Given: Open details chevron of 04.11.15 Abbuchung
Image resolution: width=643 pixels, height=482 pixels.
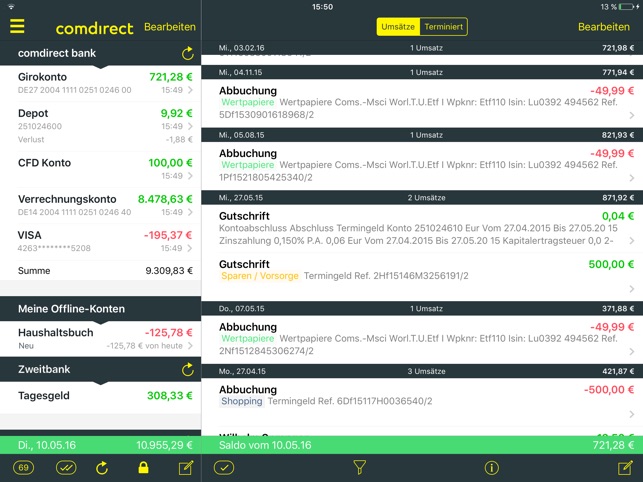Looking at the screenshot, I should tap(632, 115).
